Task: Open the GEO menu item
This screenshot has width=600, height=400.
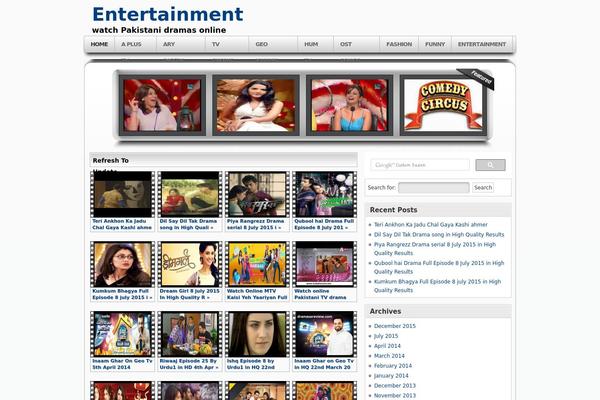Action: [x=261, y=44]
